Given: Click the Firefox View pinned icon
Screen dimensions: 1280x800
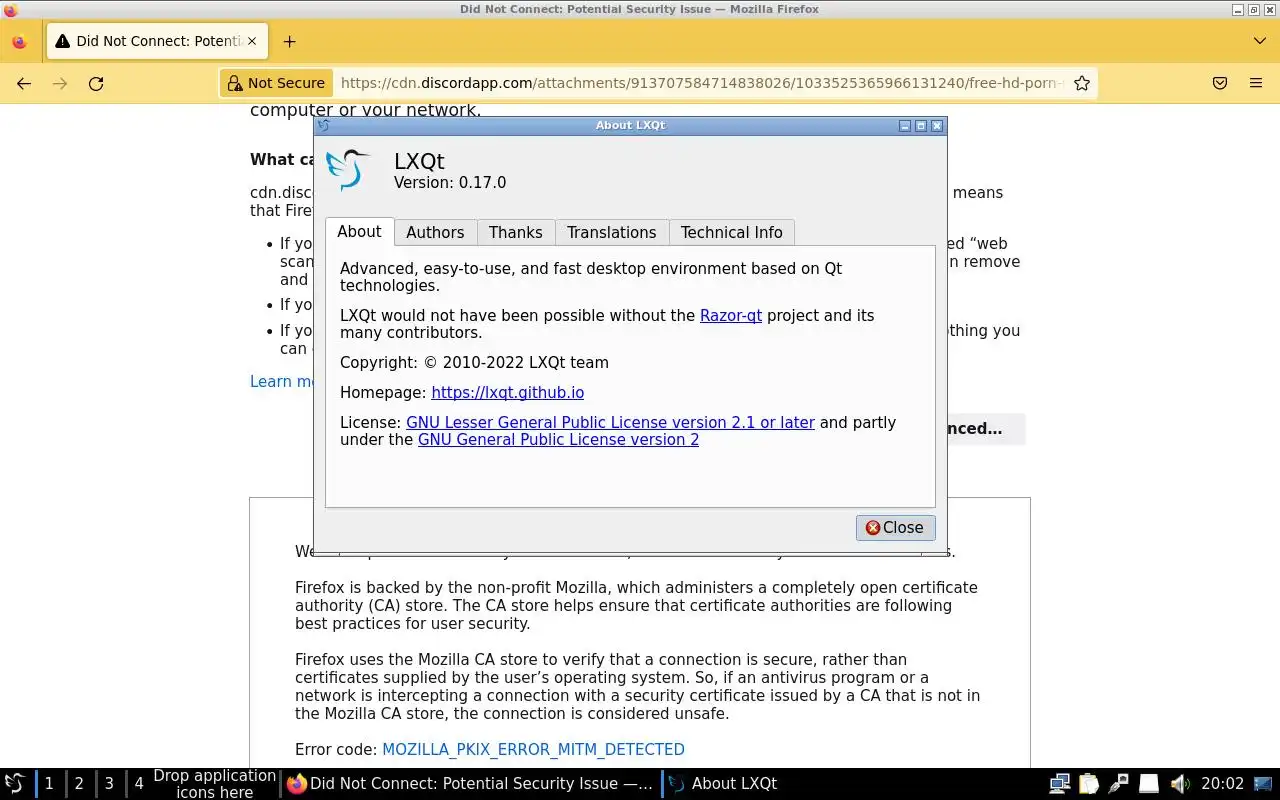Looking at the screenshot, I should pyautogui.click(x=19, y=42).
